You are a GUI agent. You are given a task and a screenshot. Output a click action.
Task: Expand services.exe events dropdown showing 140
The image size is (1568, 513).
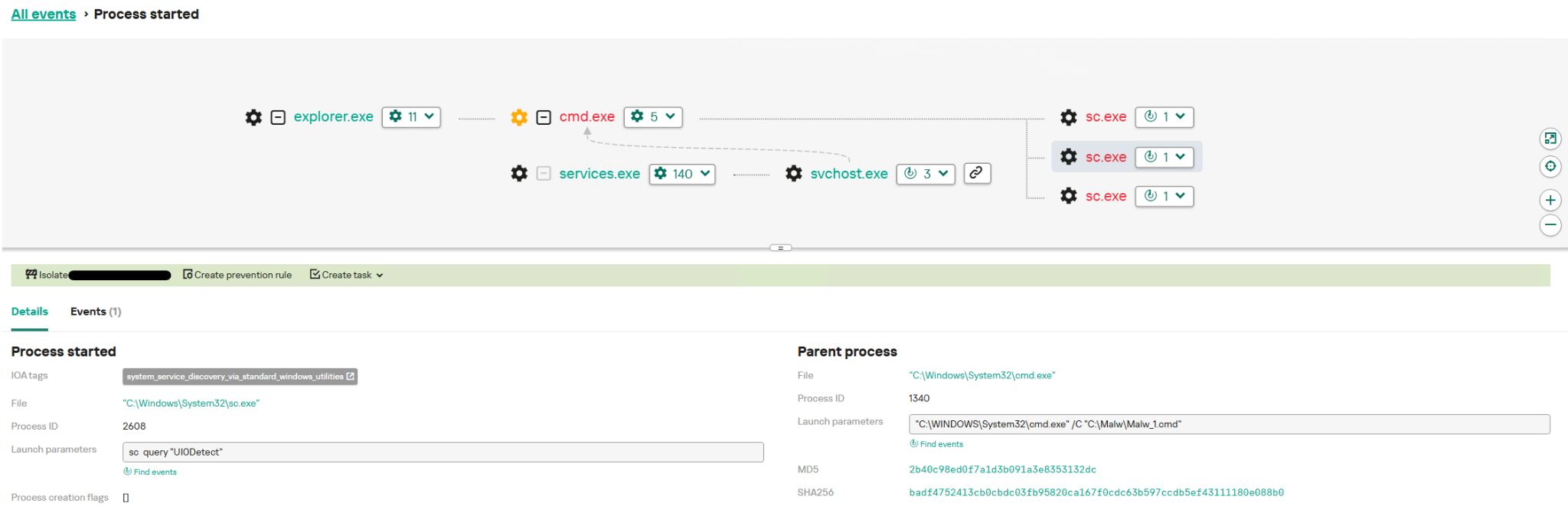click(682, 174)
